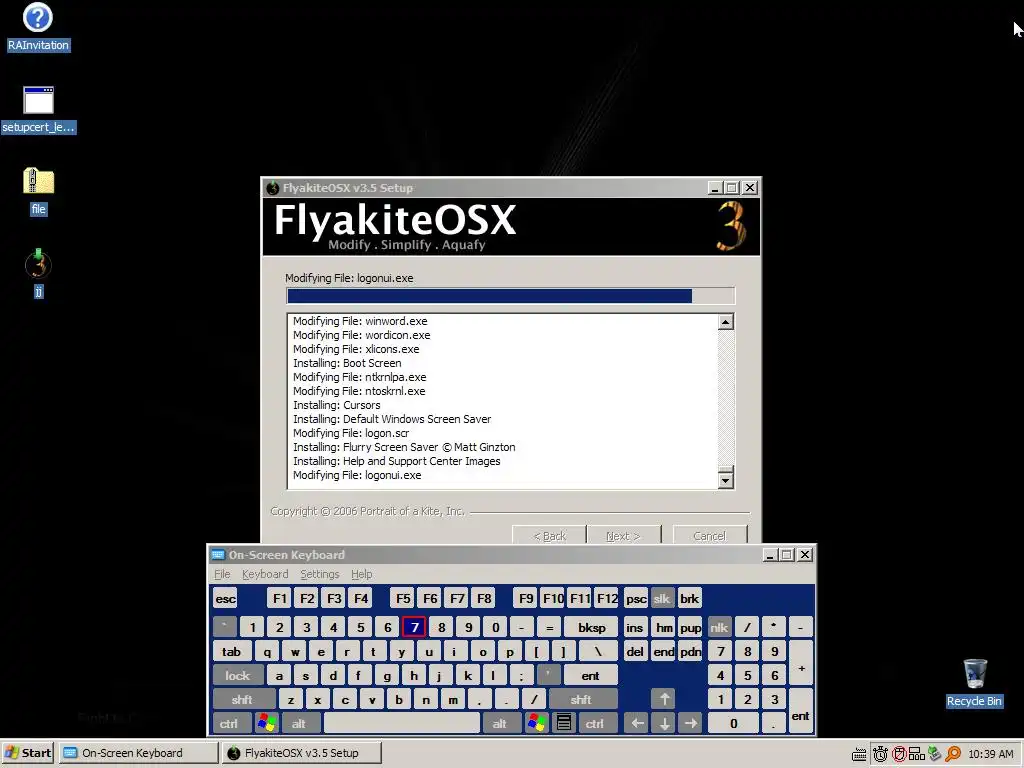This screenshot has width=1024, height=768.
Task: Click the left Windows logo key beside ctrl
Action: [x=266, y=723]
